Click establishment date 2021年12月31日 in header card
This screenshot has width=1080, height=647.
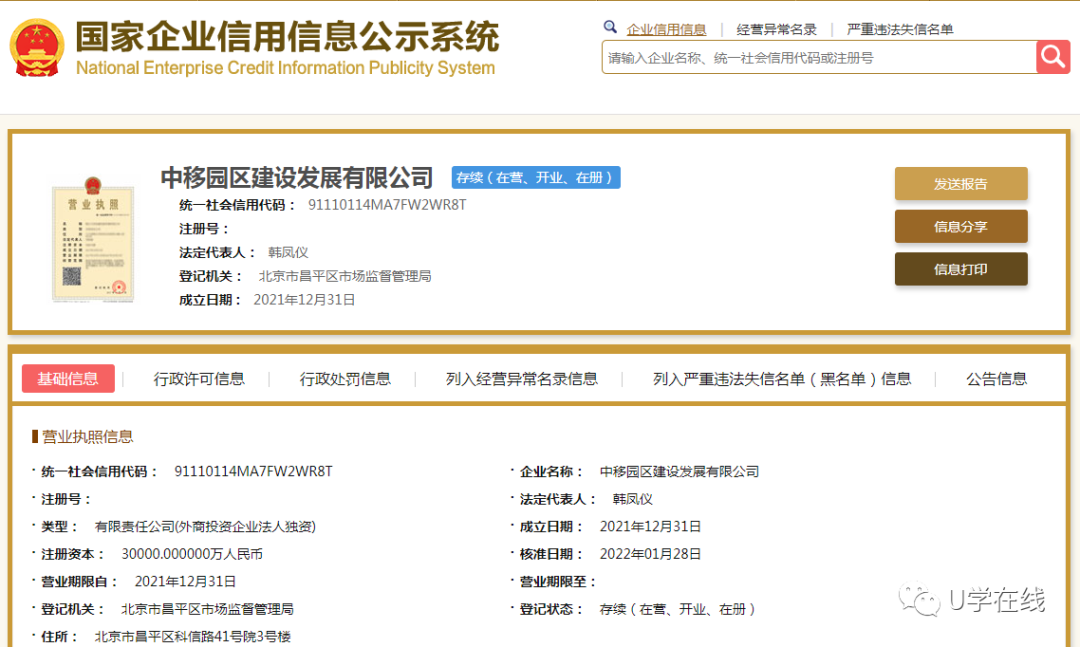click(x=304, y=300)
